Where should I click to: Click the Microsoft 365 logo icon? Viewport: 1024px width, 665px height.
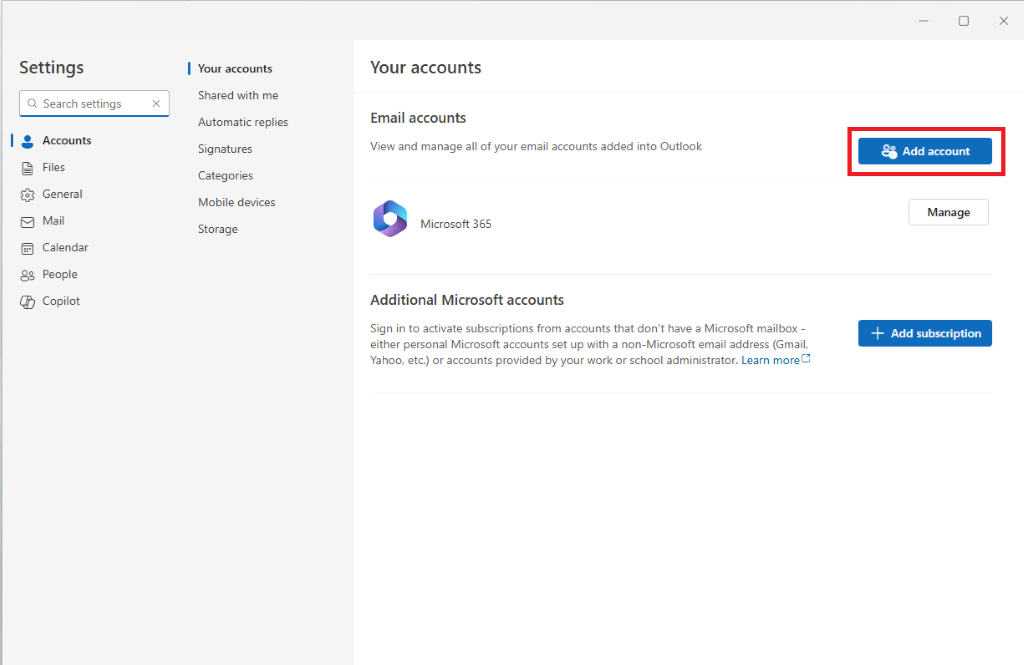click(391, 219)
